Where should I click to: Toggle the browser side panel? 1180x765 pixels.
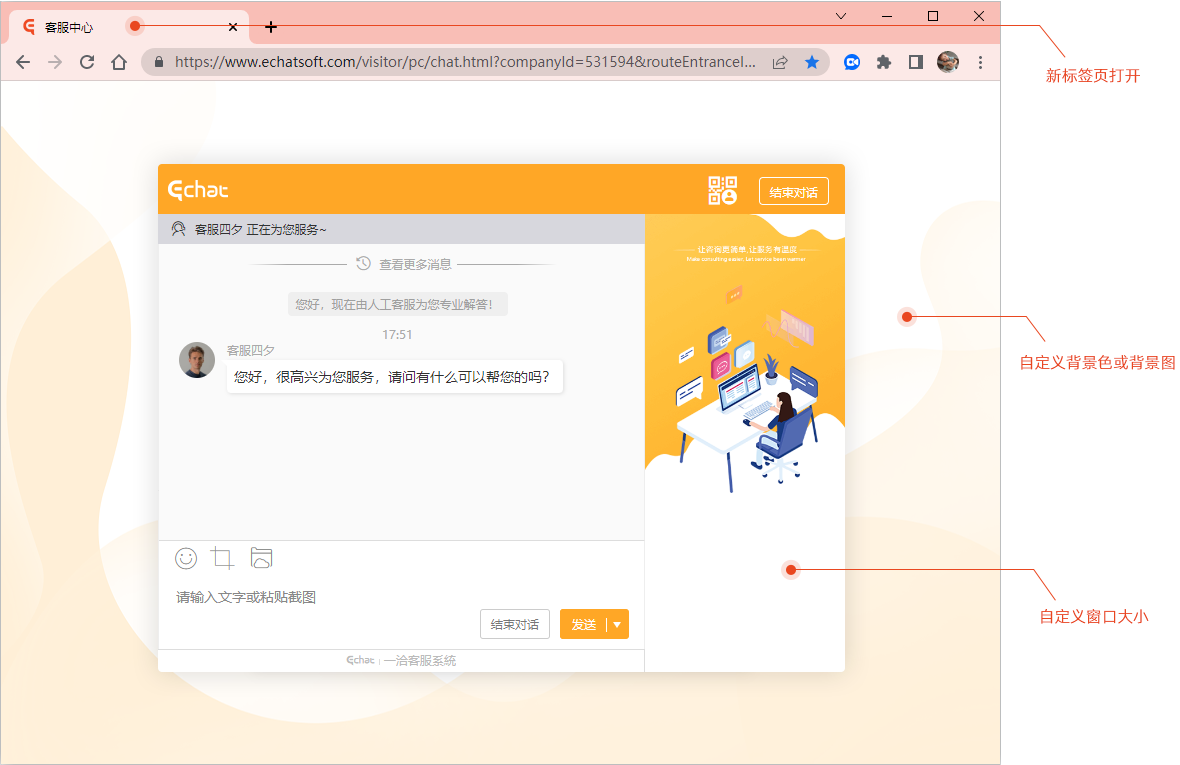pos(915,62)
